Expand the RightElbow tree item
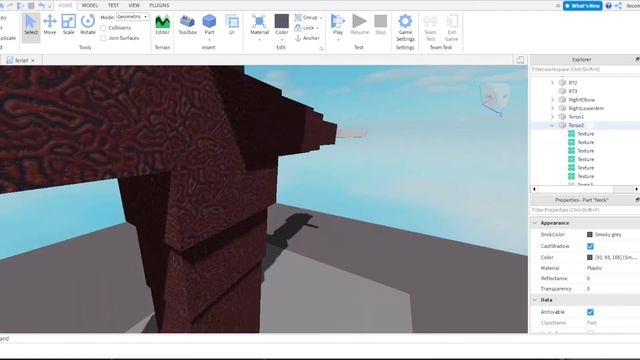Viewport: 640px width, 360px height. click(x=552, y=100)
